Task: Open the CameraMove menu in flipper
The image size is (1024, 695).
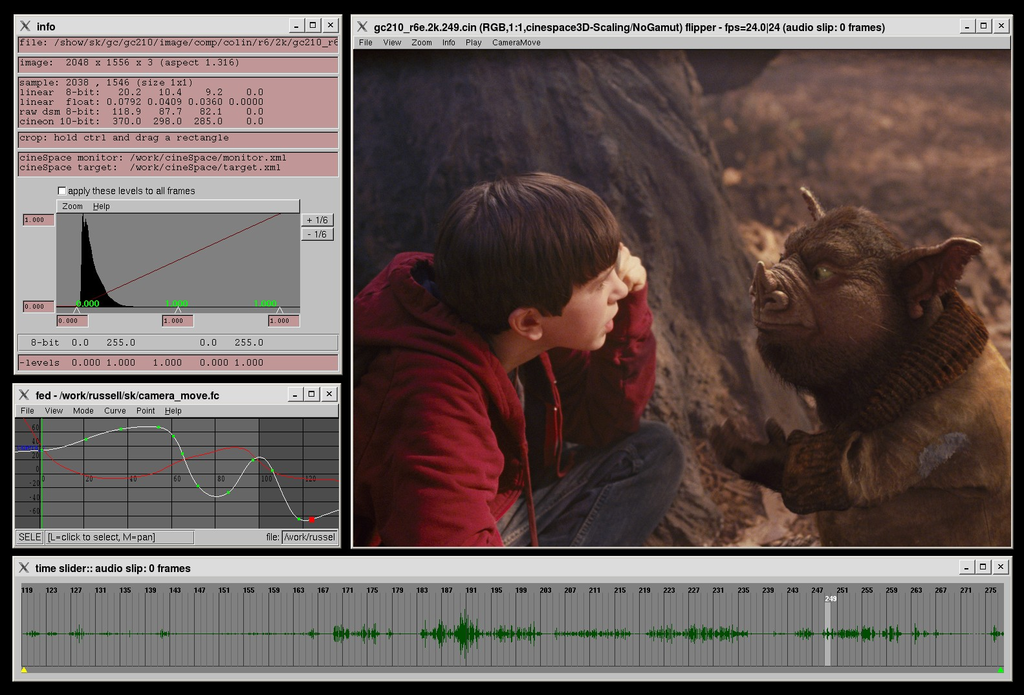Action: (x=516, y=43)
